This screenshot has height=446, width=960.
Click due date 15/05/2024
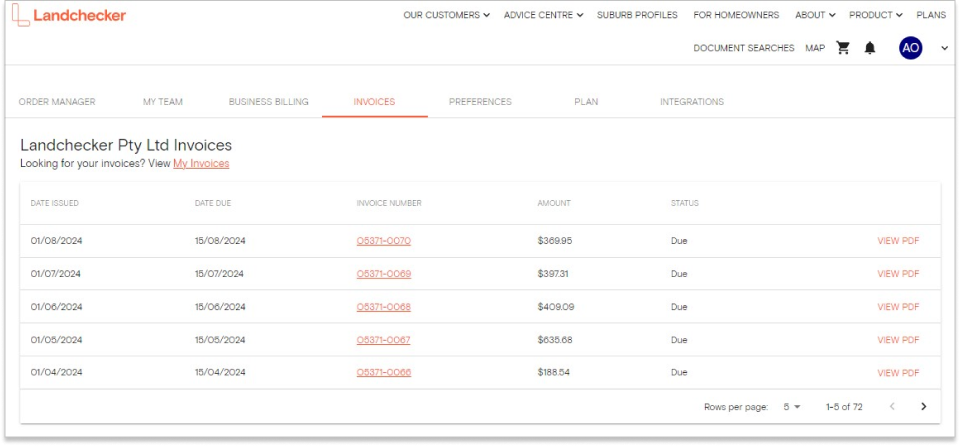point(220,339)
